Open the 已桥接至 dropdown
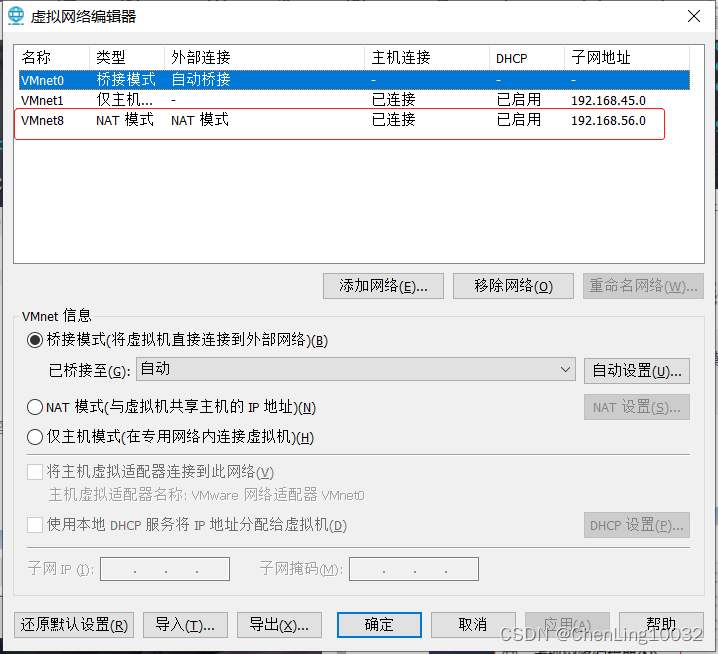718x654 pixels. (x=356, y=369)
